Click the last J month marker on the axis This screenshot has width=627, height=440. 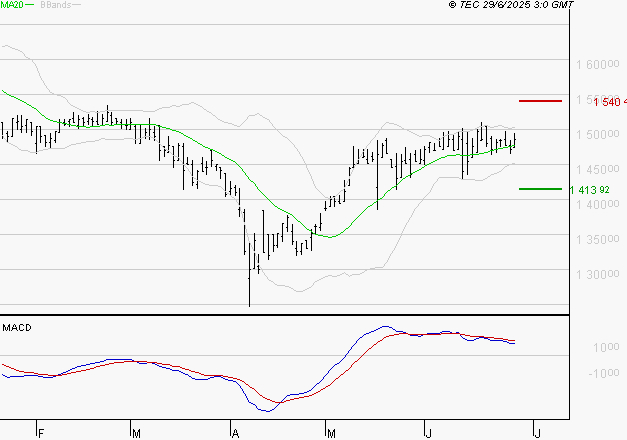click(537, 433)
